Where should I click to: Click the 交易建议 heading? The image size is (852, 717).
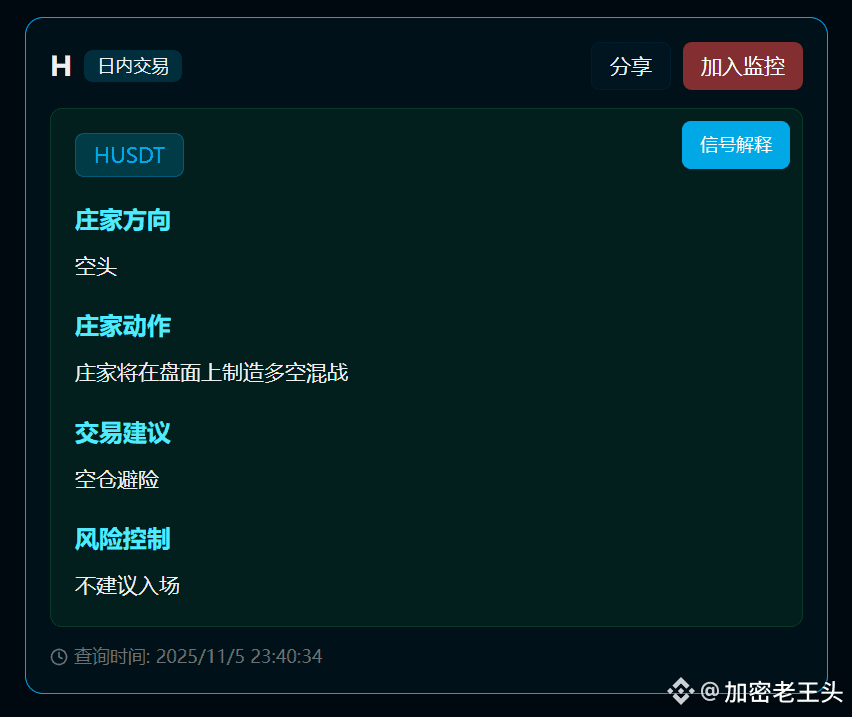point(123,433)
